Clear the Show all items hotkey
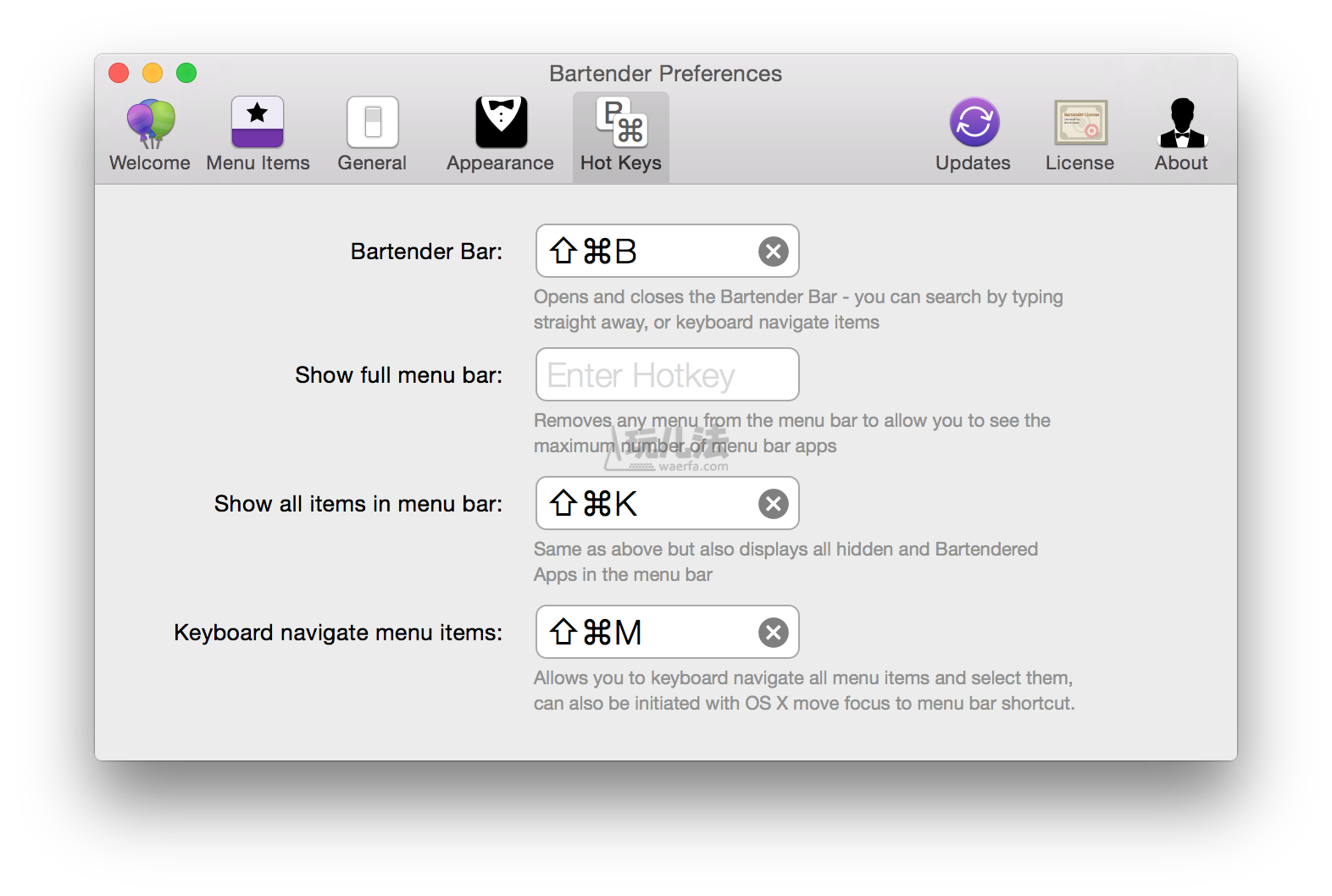Viewport: 1332px width, 896px height. tap(773, 504)
